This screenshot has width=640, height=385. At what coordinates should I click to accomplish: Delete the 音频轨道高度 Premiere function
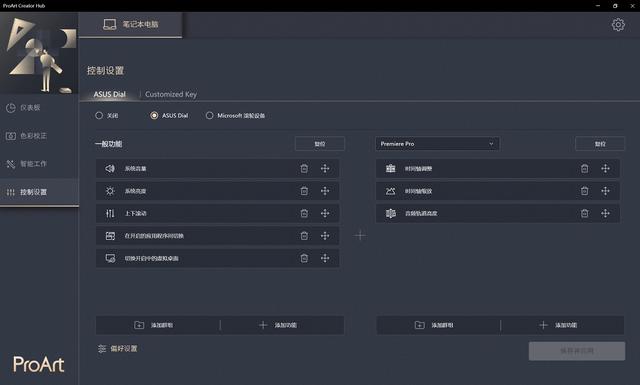click(x=584, y=213)
